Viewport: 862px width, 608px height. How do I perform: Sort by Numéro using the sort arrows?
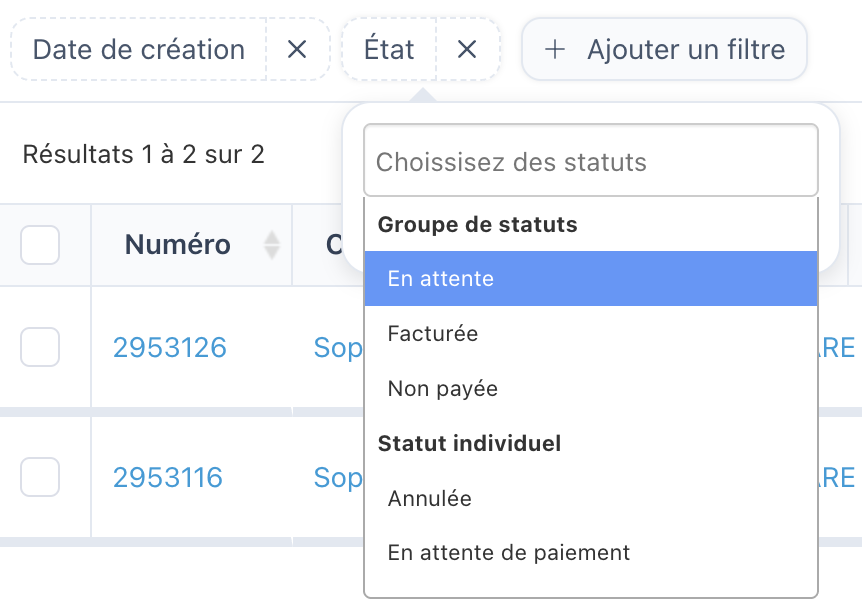pyautogui.click(x=272, y=245)
